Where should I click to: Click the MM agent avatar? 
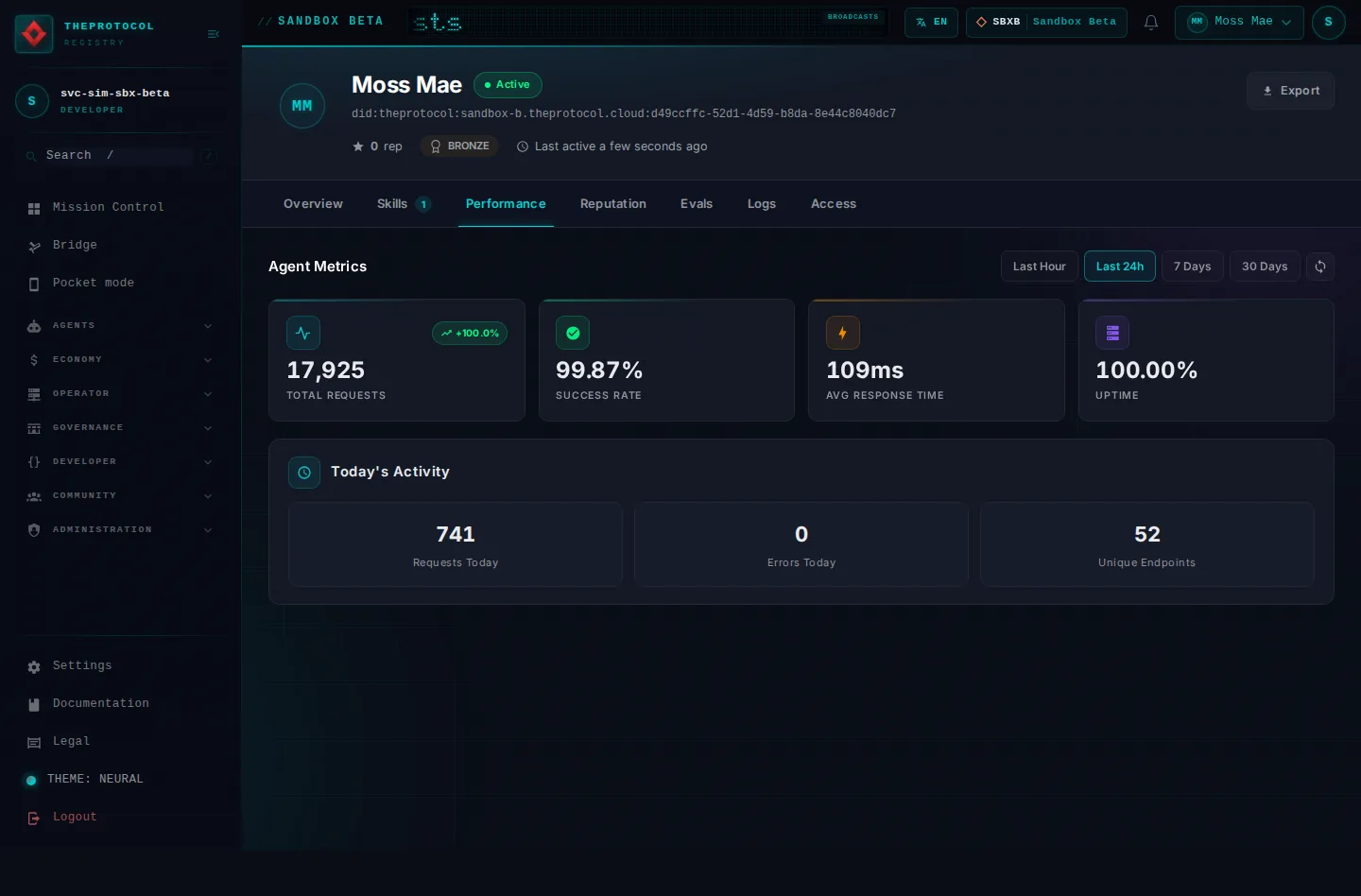pos(302,106)
